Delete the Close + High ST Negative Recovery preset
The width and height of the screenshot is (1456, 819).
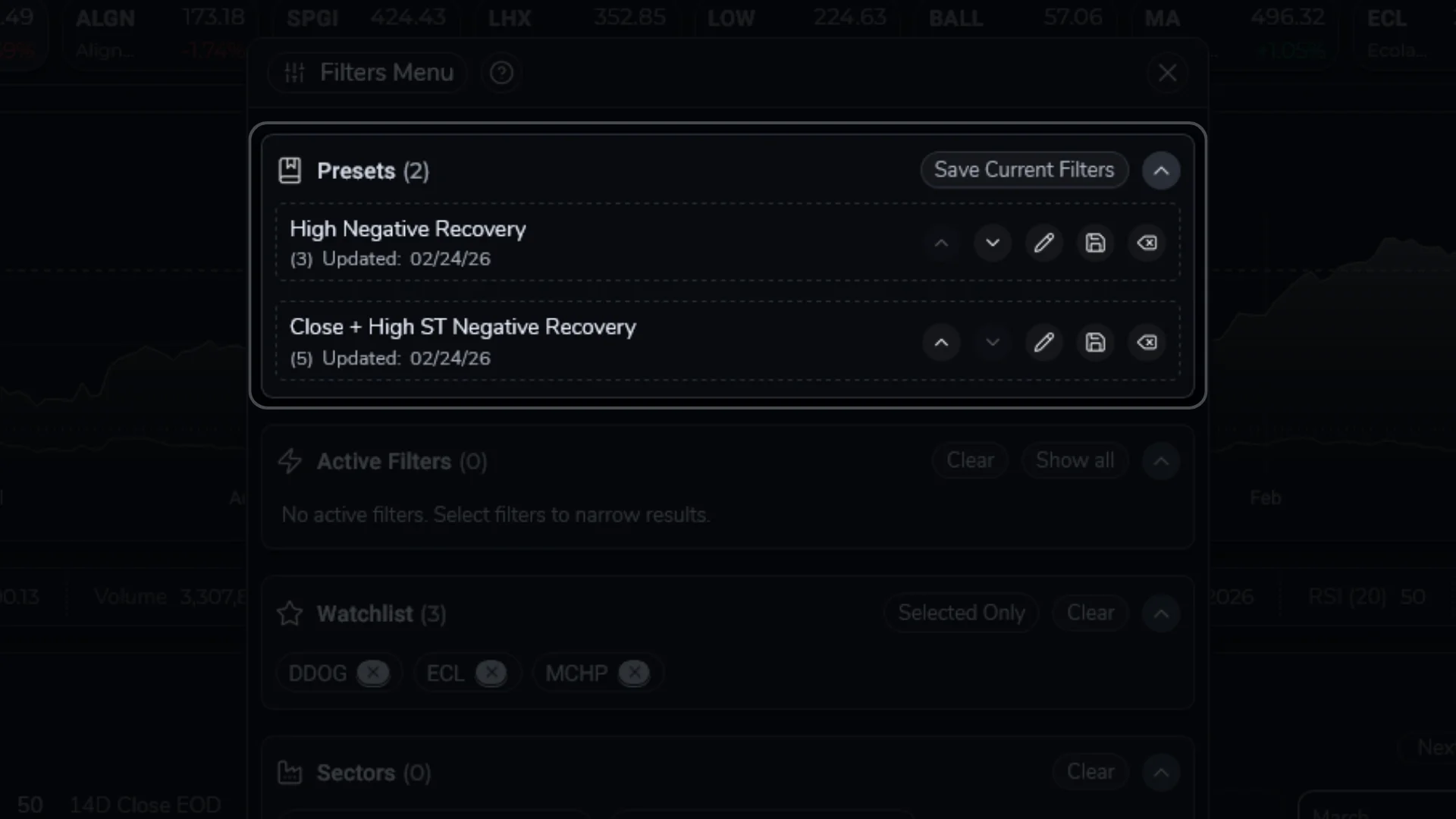click(1147, 342)
